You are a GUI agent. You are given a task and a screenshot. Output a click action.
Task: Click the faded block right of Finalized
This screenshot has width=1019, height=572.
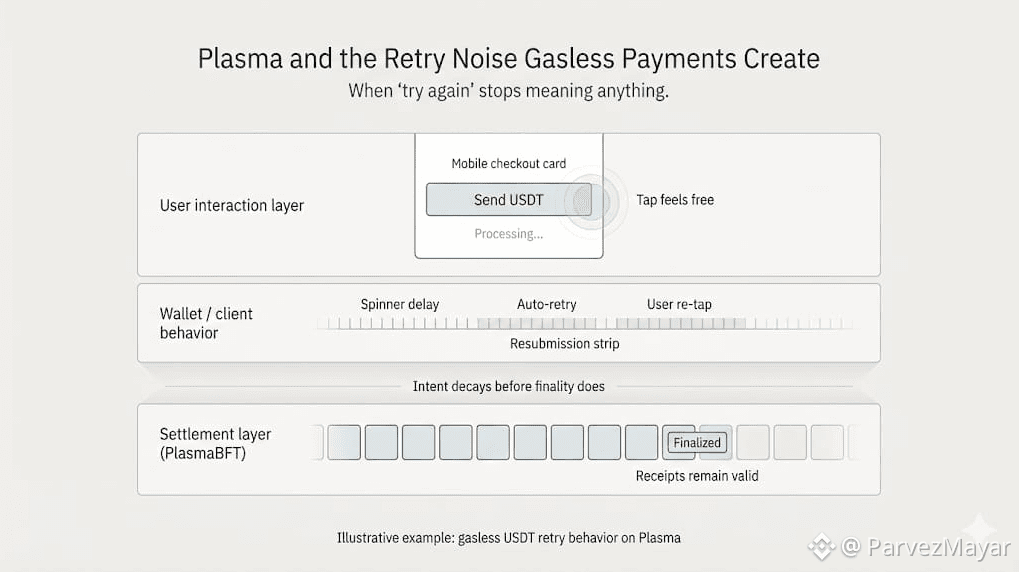coord(753,442)
